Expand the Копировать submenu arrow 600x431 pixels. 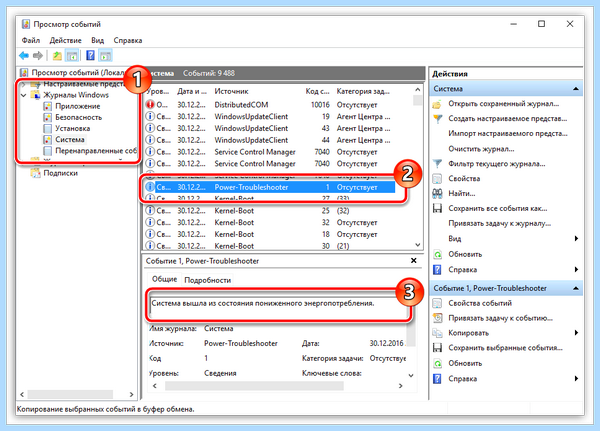[x=576, y=333]
